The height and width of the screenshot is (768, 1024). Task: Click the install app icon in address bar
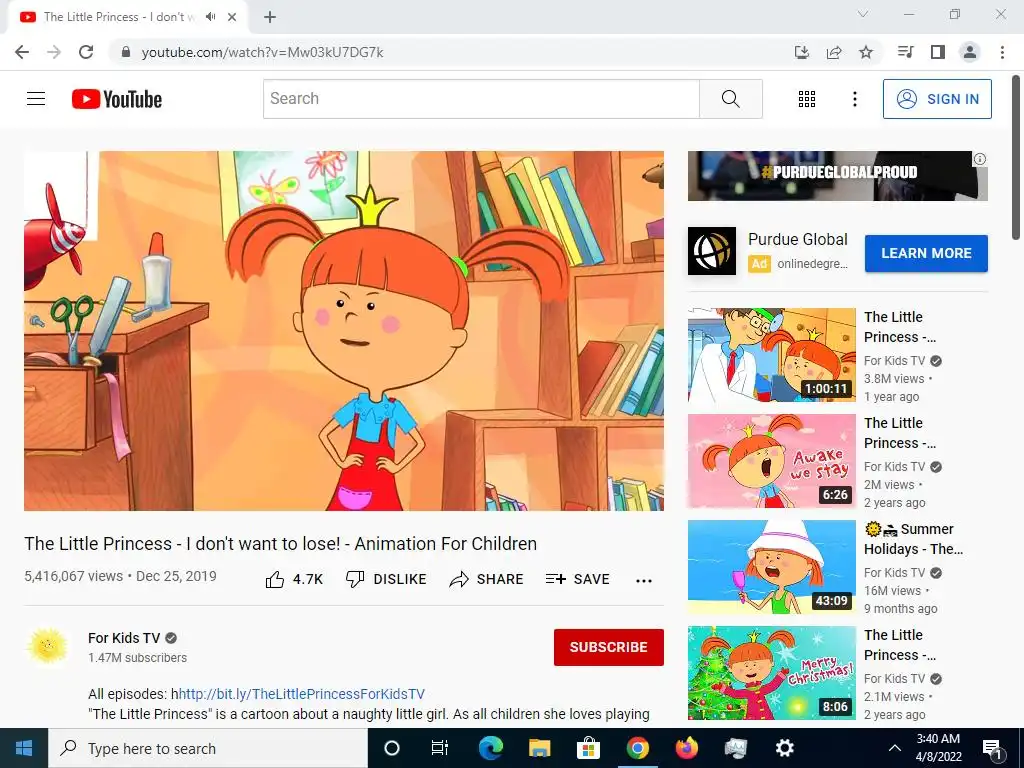pyautogui.click(x=802, y=52)
